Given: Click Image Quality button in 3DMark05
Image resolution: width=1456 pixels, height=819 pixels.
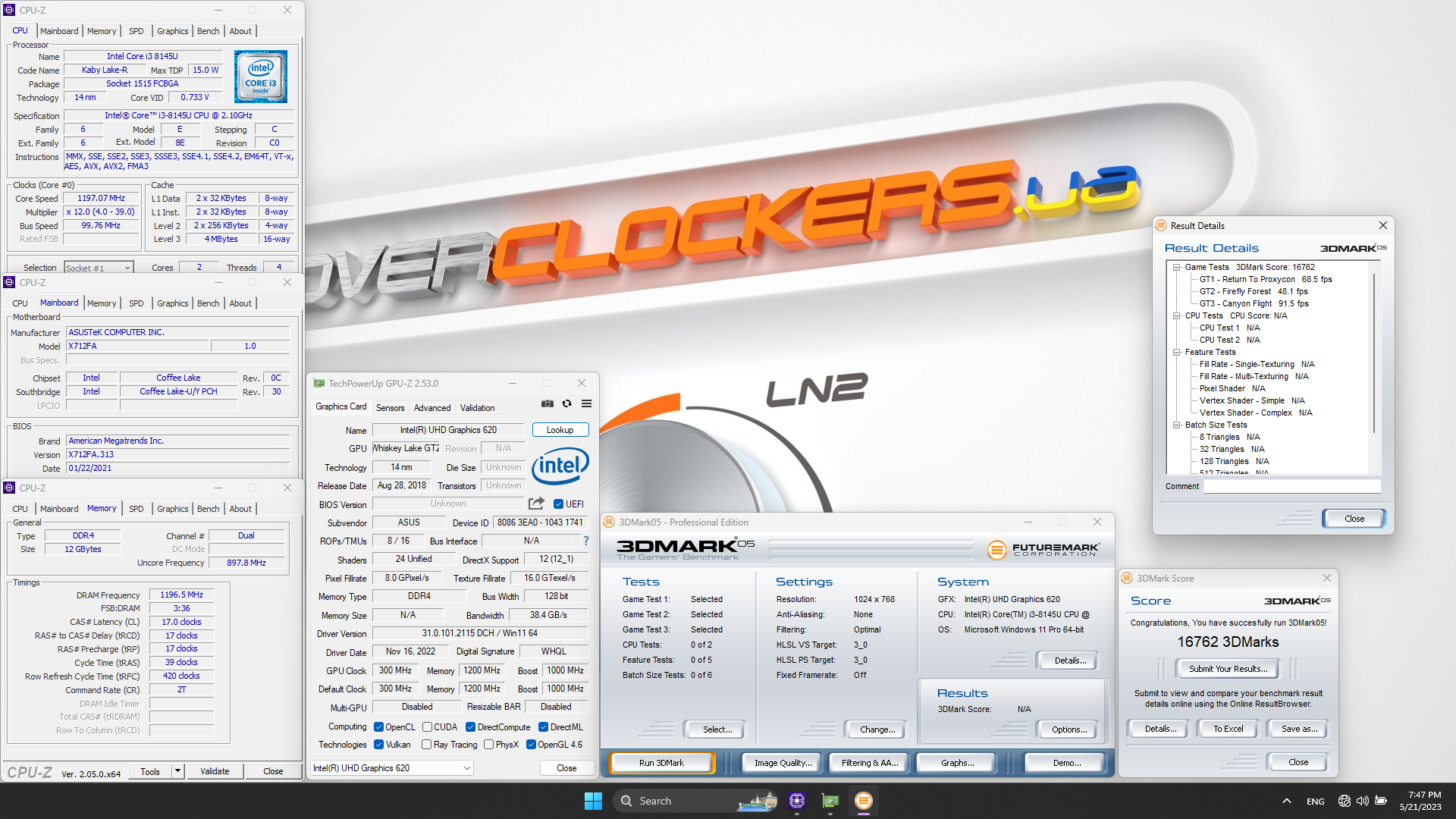Looking at the screenshot, I should pyautogui.click(x=783, y=763).
